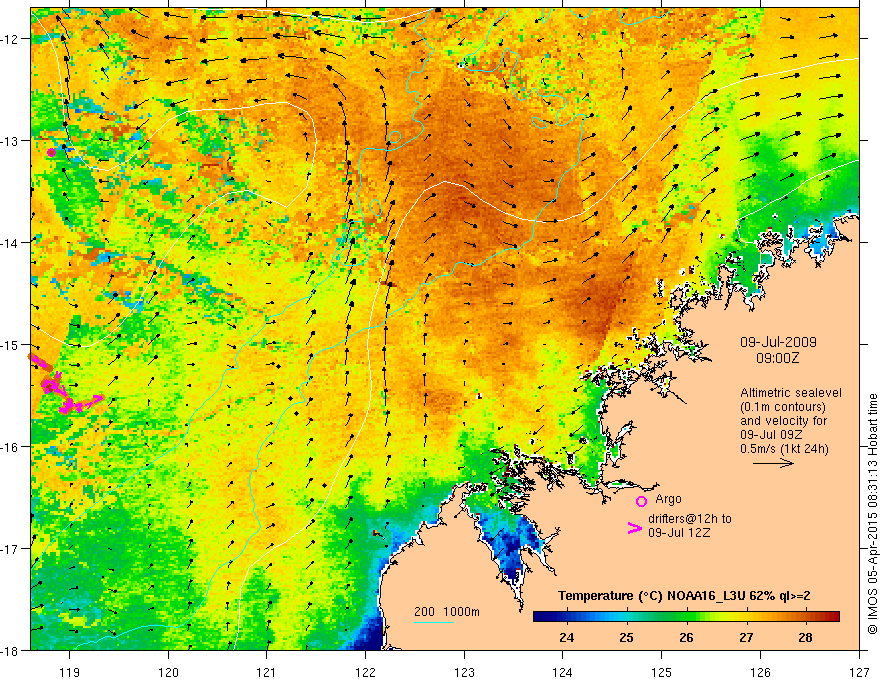Click the '09-Jul 09Z' velocity date text
The height and width of the screenshot is (680, 880).
(x=771, y=435)
